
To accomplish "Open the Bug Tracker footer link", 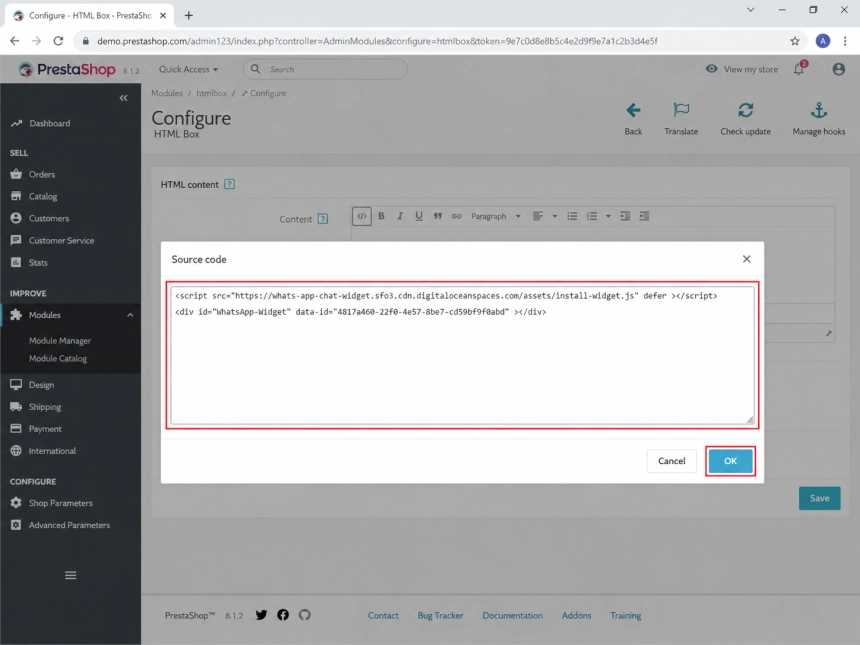I will 440,615.
